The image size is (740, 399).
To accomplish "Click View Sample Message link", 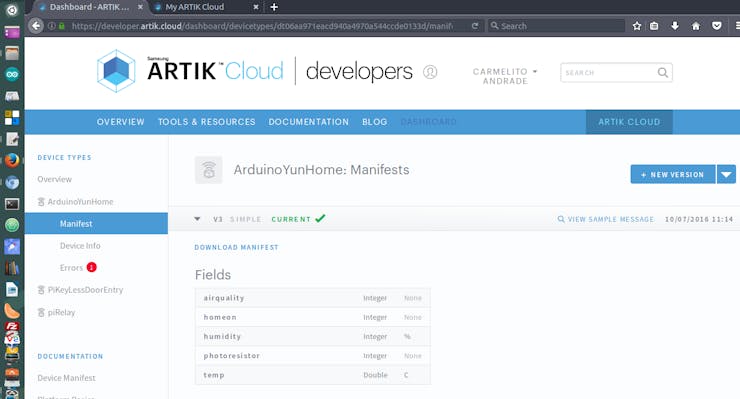I will [x=611, y=219].
